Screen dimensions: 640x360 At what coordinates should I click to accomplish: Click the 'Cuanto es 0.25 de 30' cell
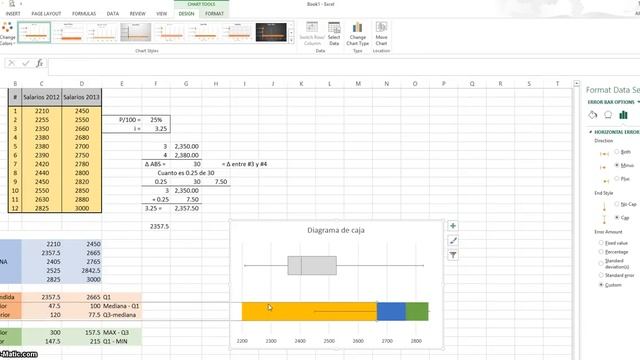186,173
